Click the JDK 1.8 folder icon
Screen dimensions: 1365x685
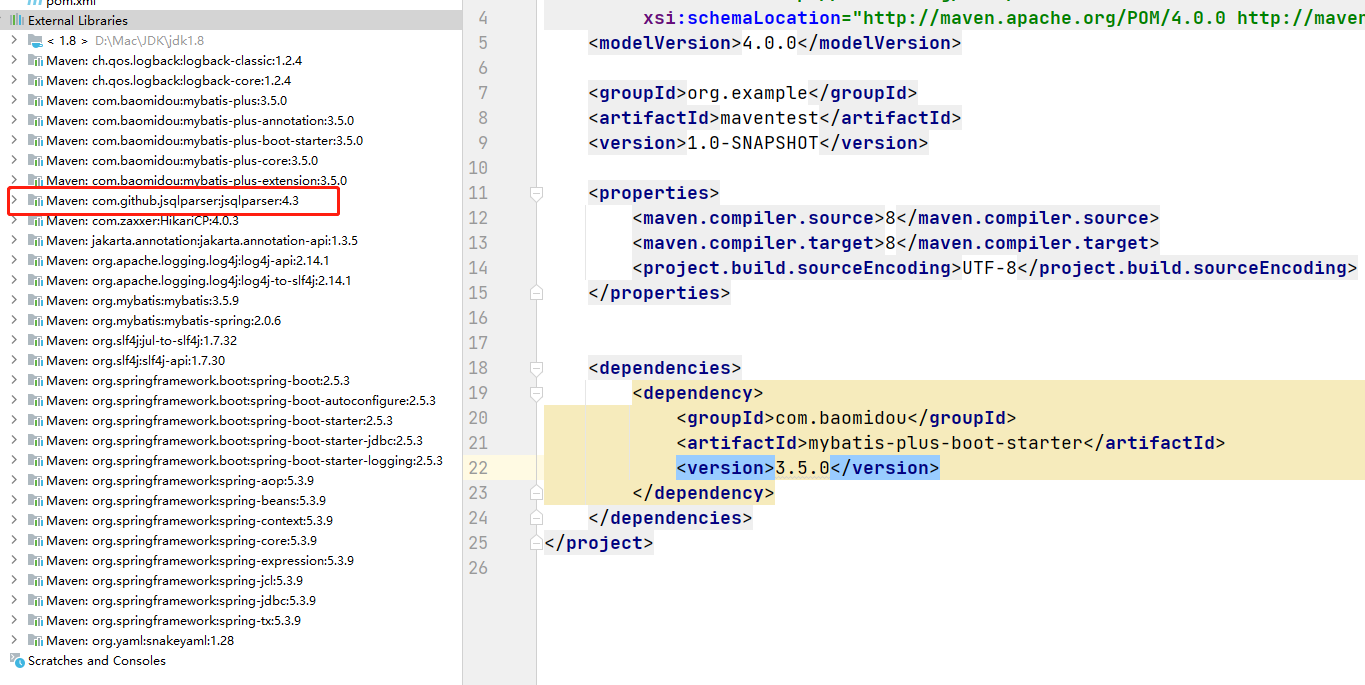[35, 40]
